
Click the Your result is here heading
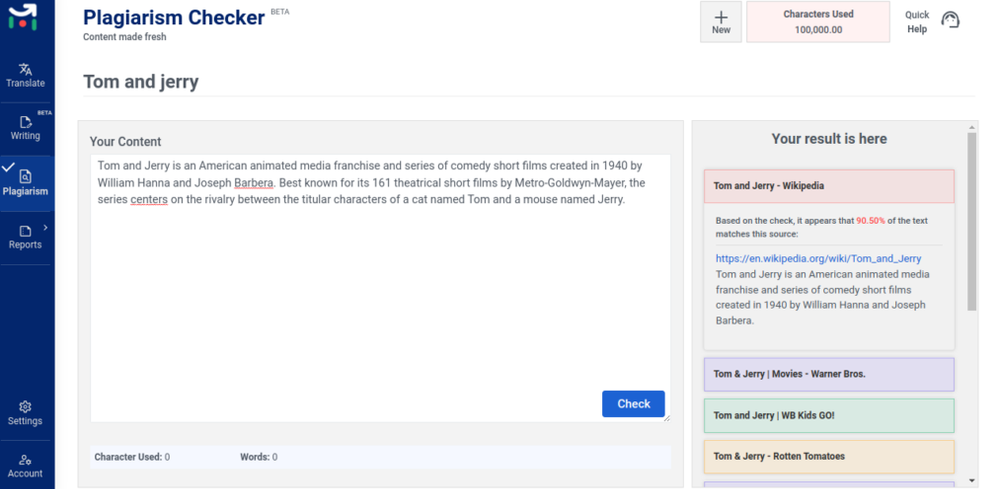click(829, 139)
